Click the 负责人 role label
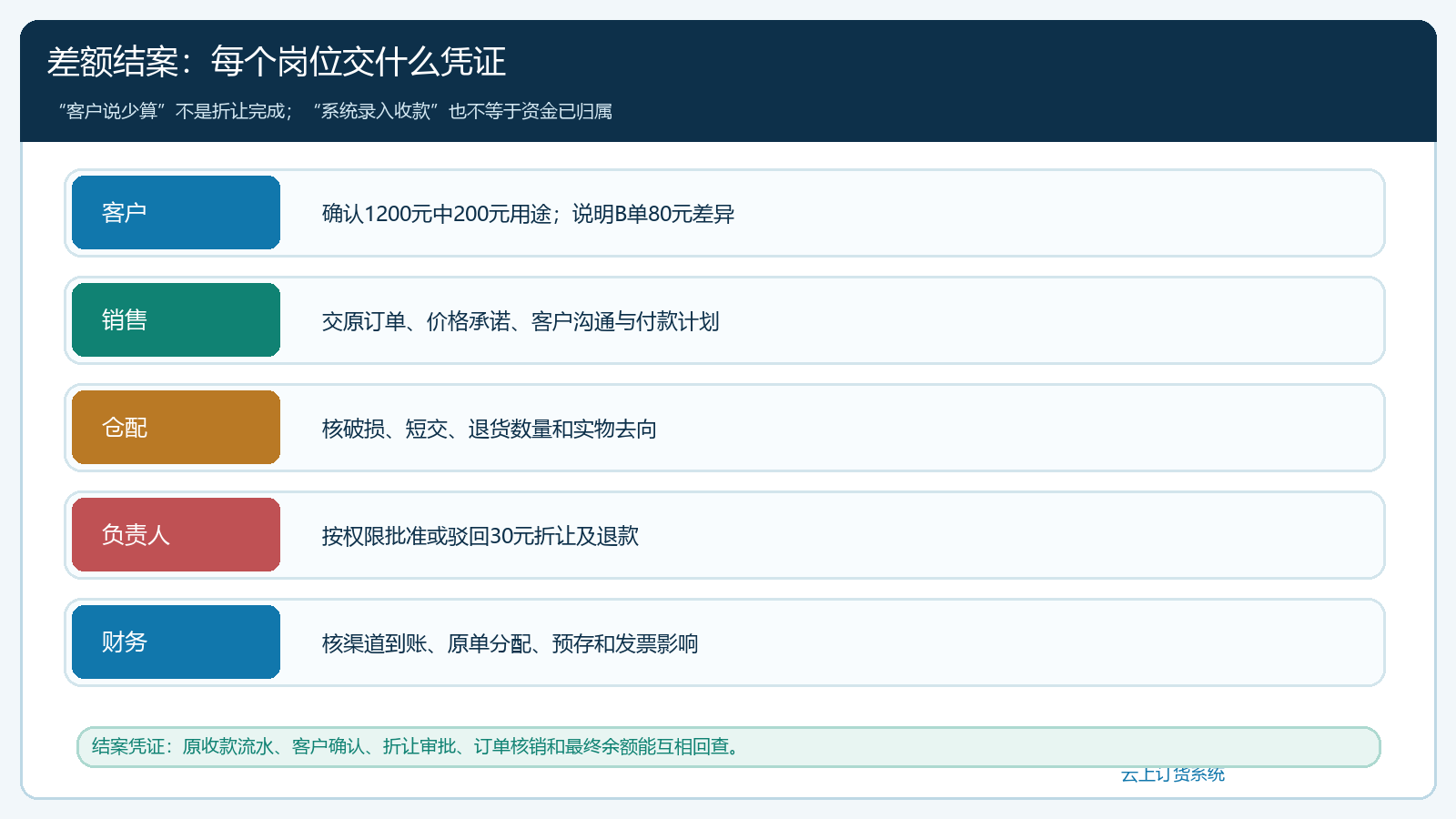 176,535
